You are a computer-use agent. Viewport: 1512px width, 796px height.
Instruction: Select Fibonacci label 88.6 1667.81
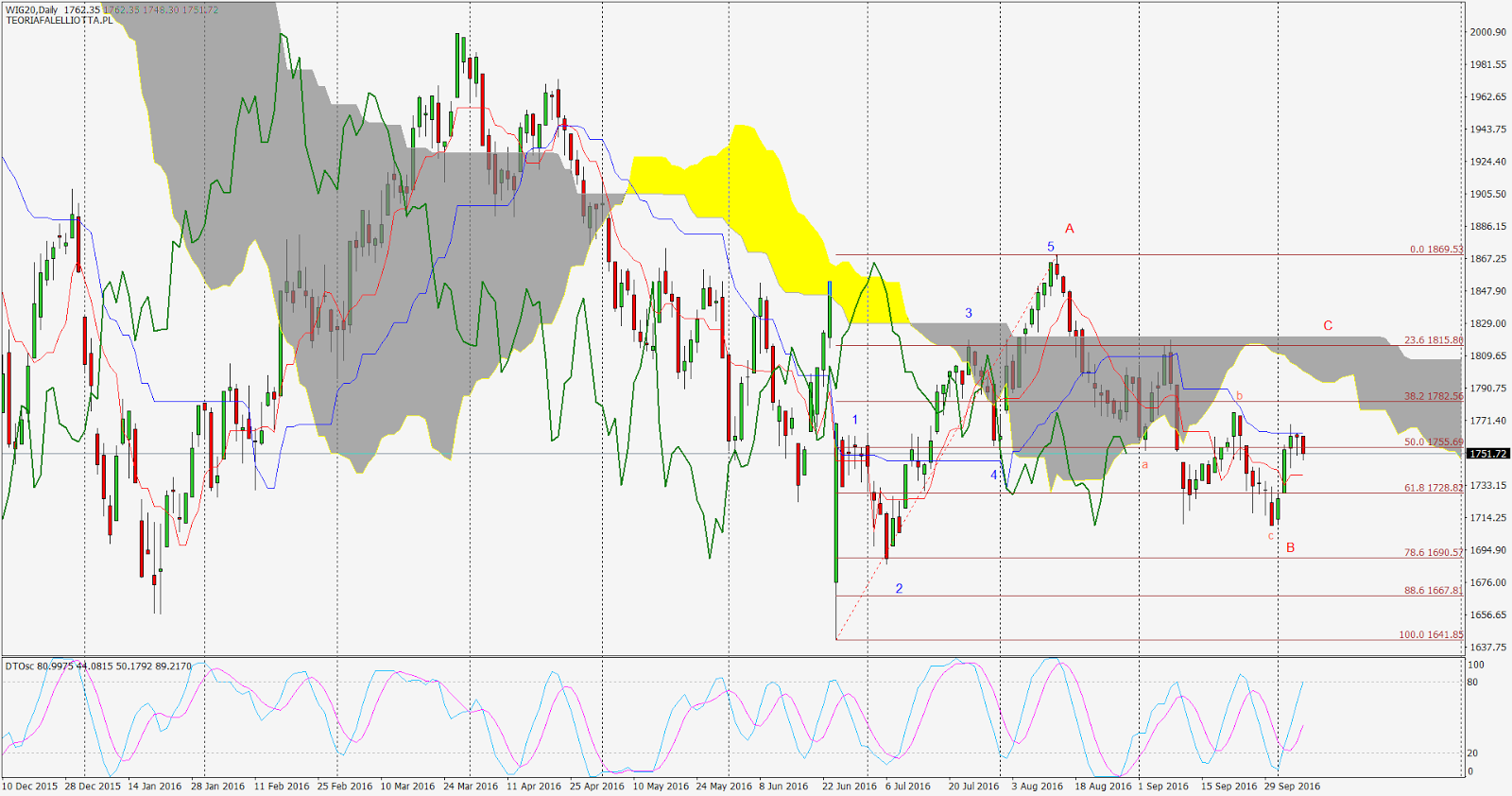[1434, 590]
